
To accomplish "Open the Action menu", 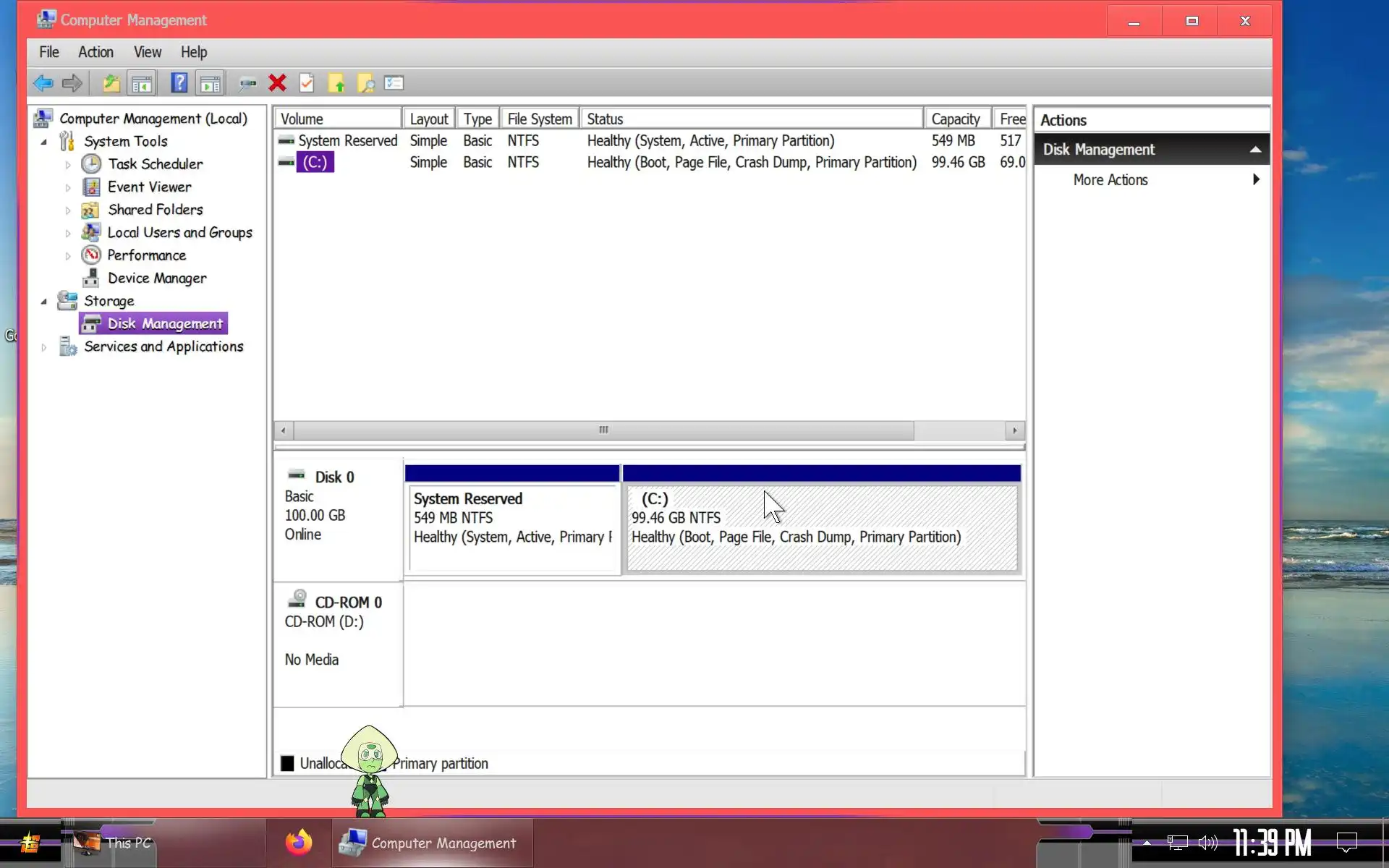I will click(95, 52).
